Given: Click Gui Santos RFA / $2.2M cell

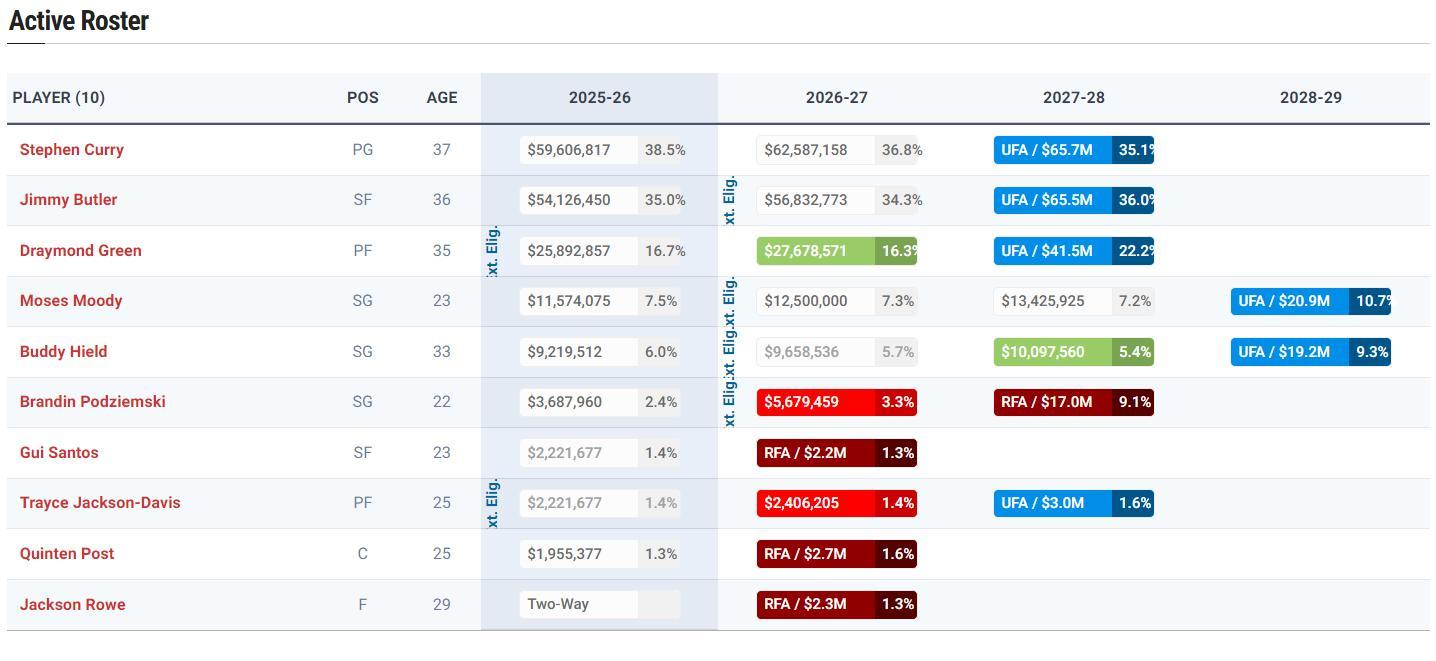Looking at the screenshot, I should tap(815, 453).
